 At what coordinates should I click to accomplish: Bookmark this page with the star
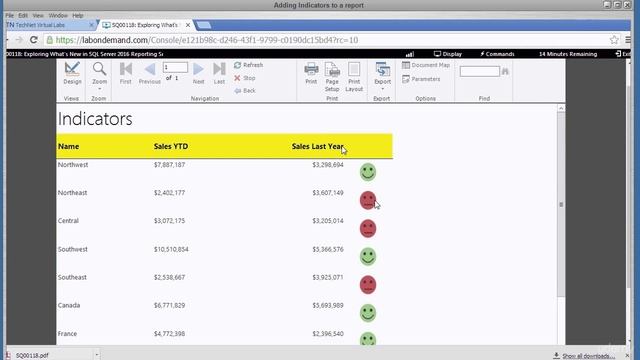pyautogui.click(x=614, y=40)
